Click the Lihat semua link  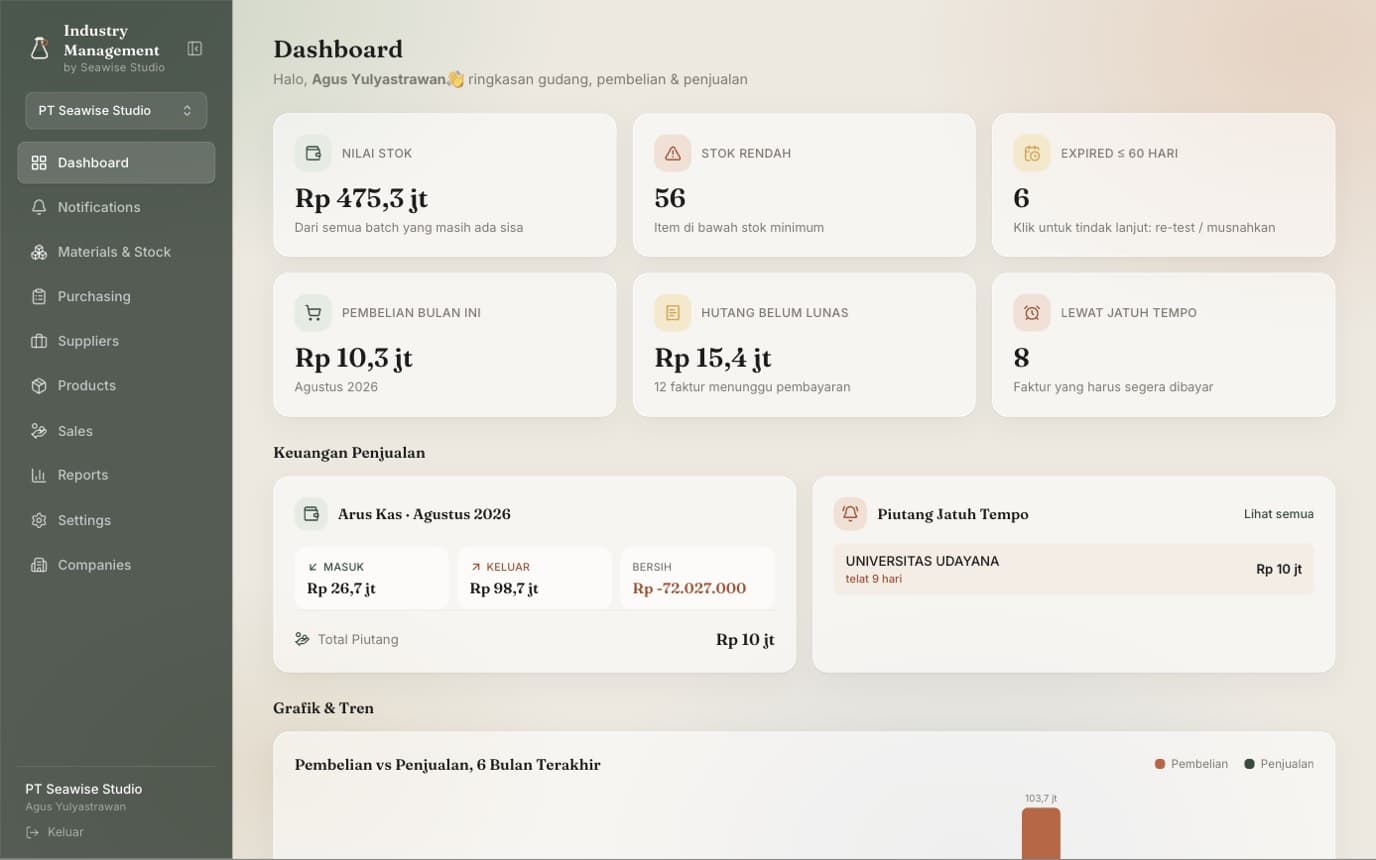click(x=1279, y=514)
